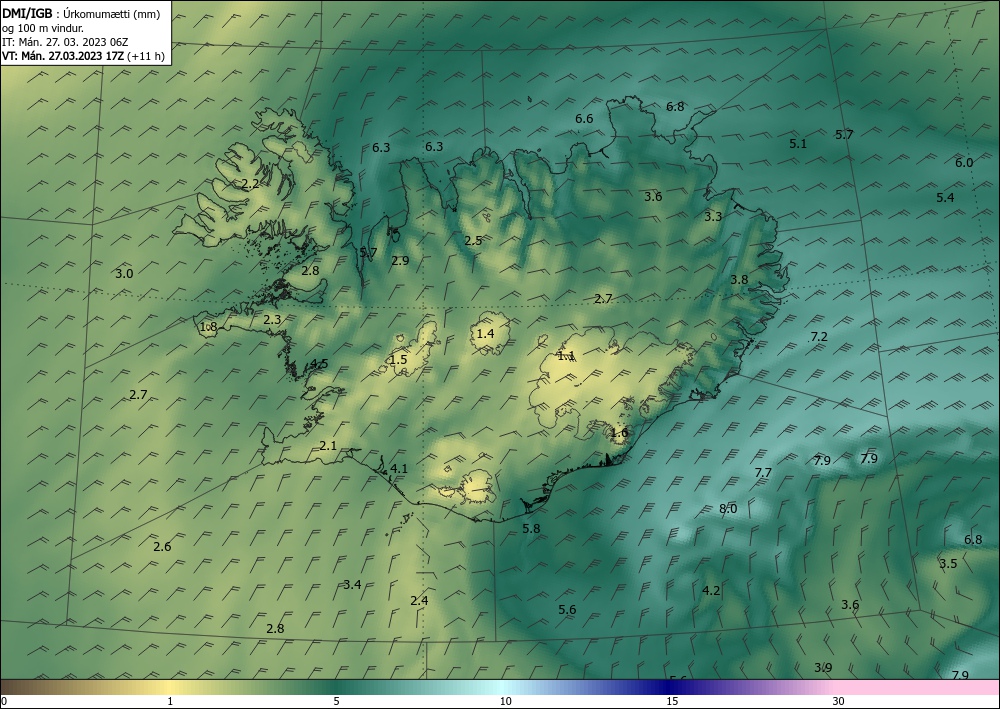Select the 1.6 value label

[619, 433]
